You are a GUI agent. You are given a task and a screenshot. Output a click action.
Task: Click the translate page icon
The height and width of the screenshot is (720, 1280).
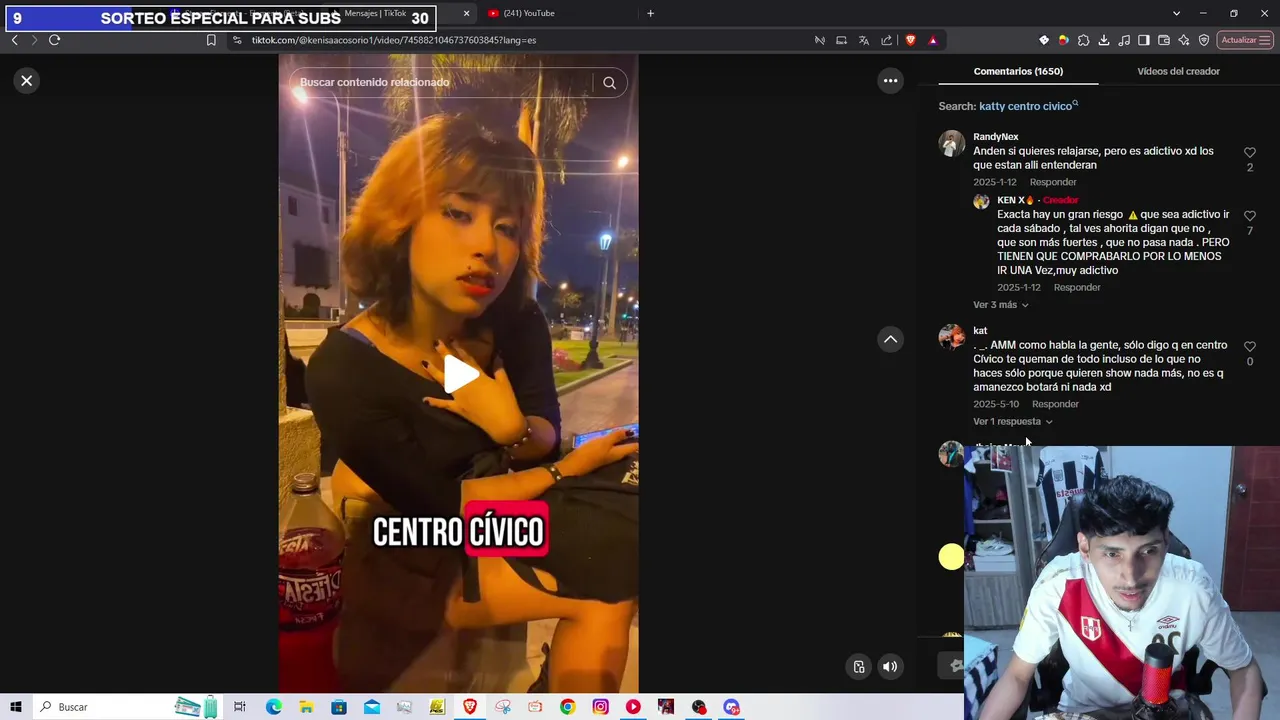pyautogui.click(x=864, y=40)
